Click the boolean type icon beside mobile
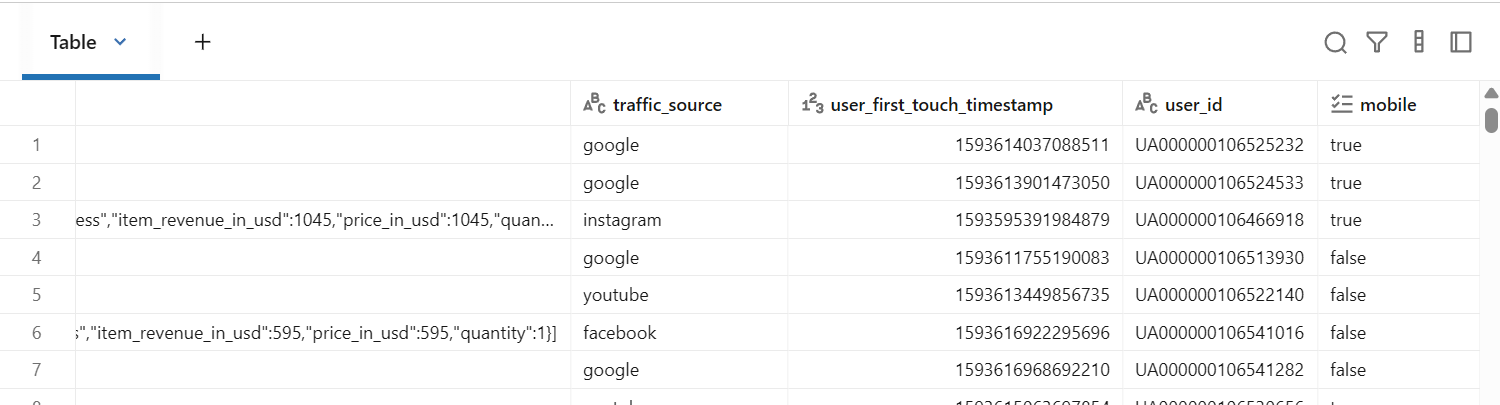 [x=1341, y=104]
